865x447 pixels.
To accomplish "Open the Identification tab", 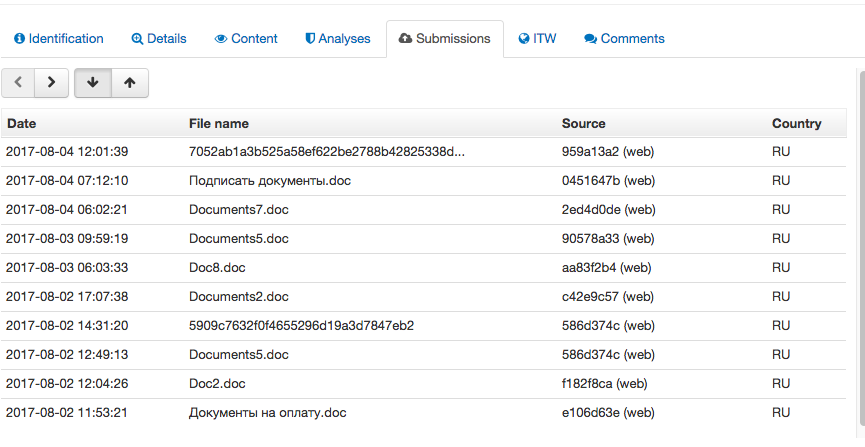I will coord(58,39).
